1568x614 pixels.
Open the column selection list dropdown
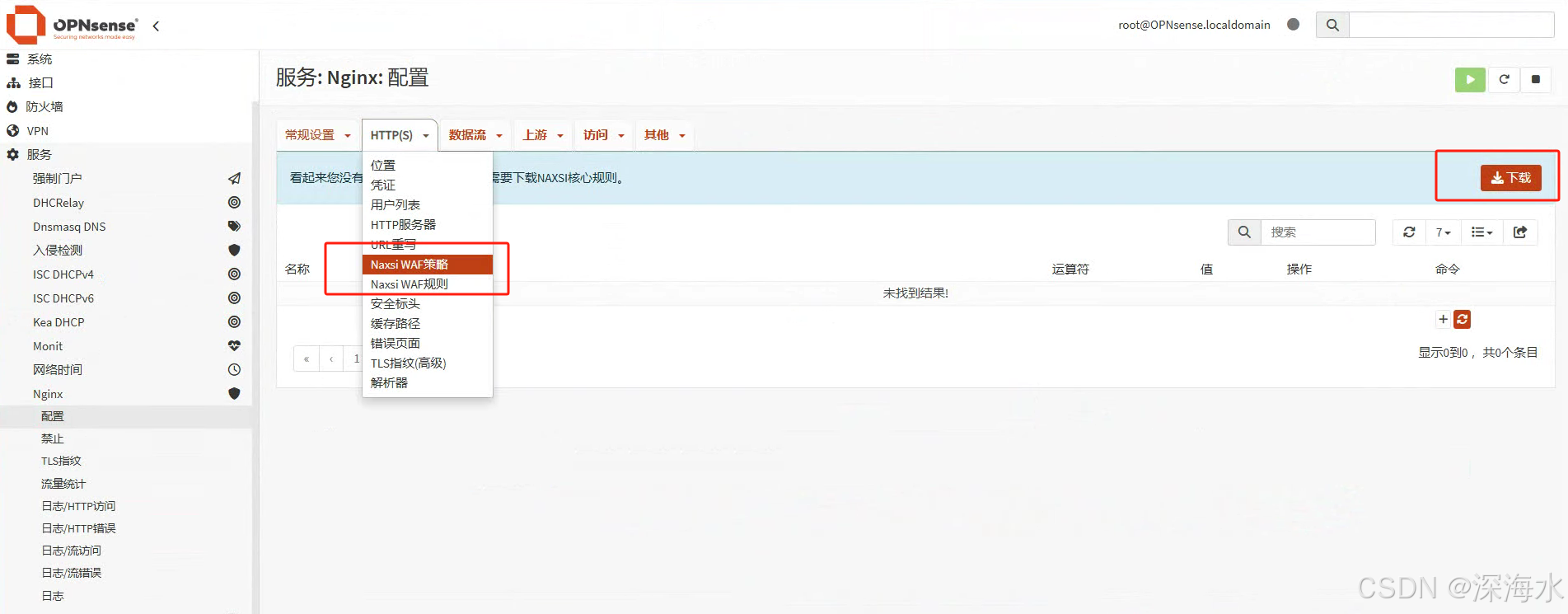coord(1482,232)
